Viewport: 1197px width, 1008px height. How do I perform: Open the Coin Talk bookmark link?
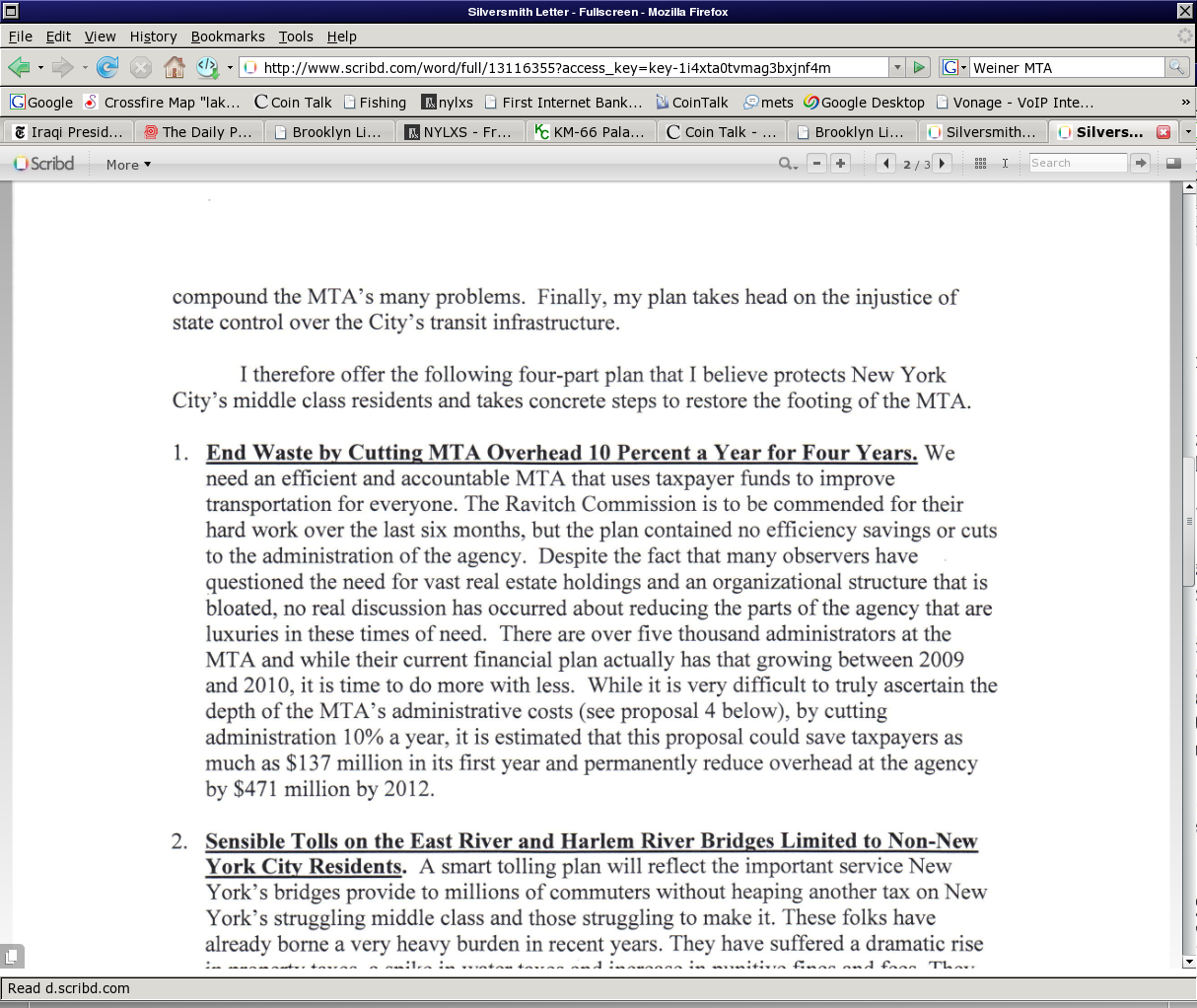(293, 103)
